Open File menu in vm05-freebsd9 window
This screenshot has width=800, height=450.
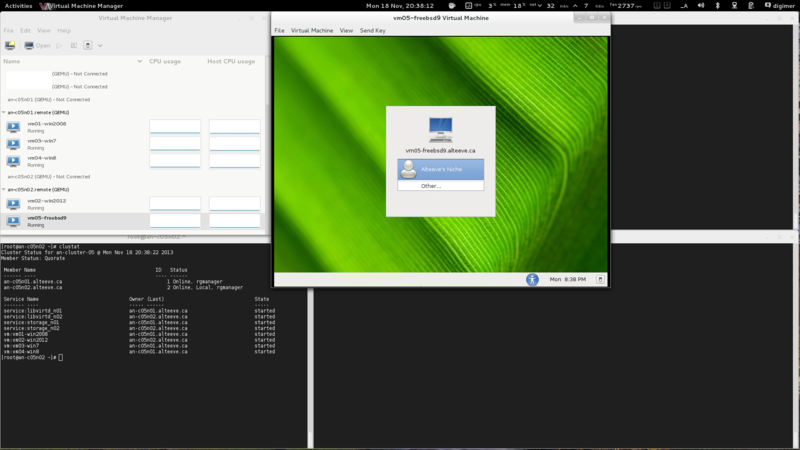(279, 31)
